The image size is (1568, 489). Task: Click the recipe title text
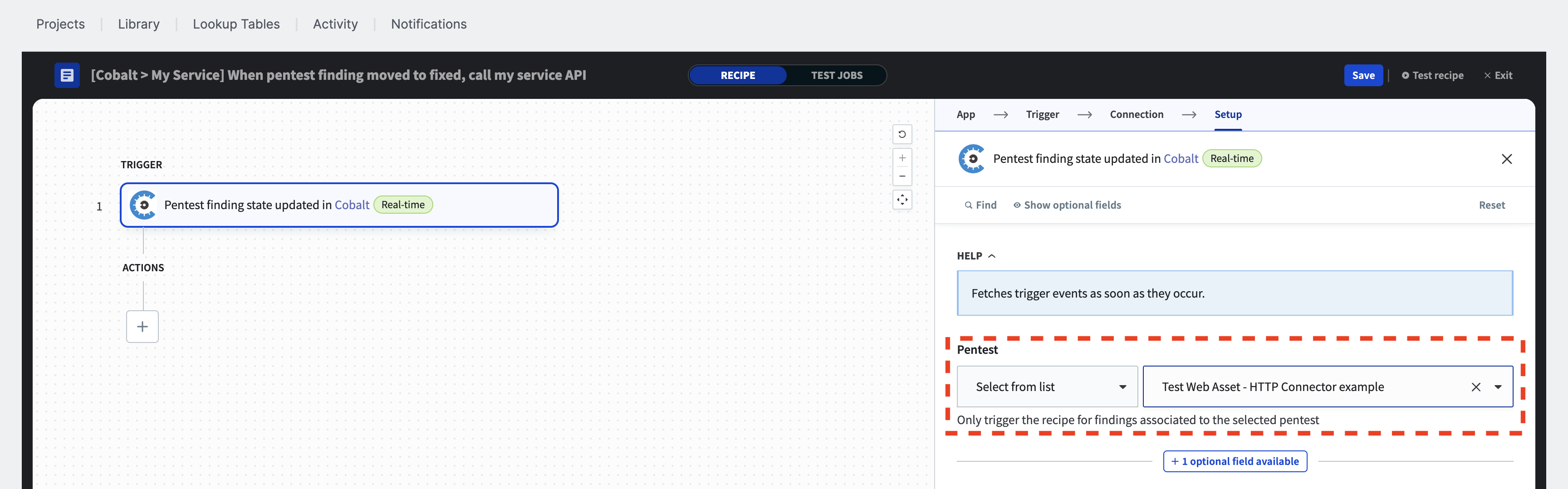pyautogui.click(x=338, y=75)
